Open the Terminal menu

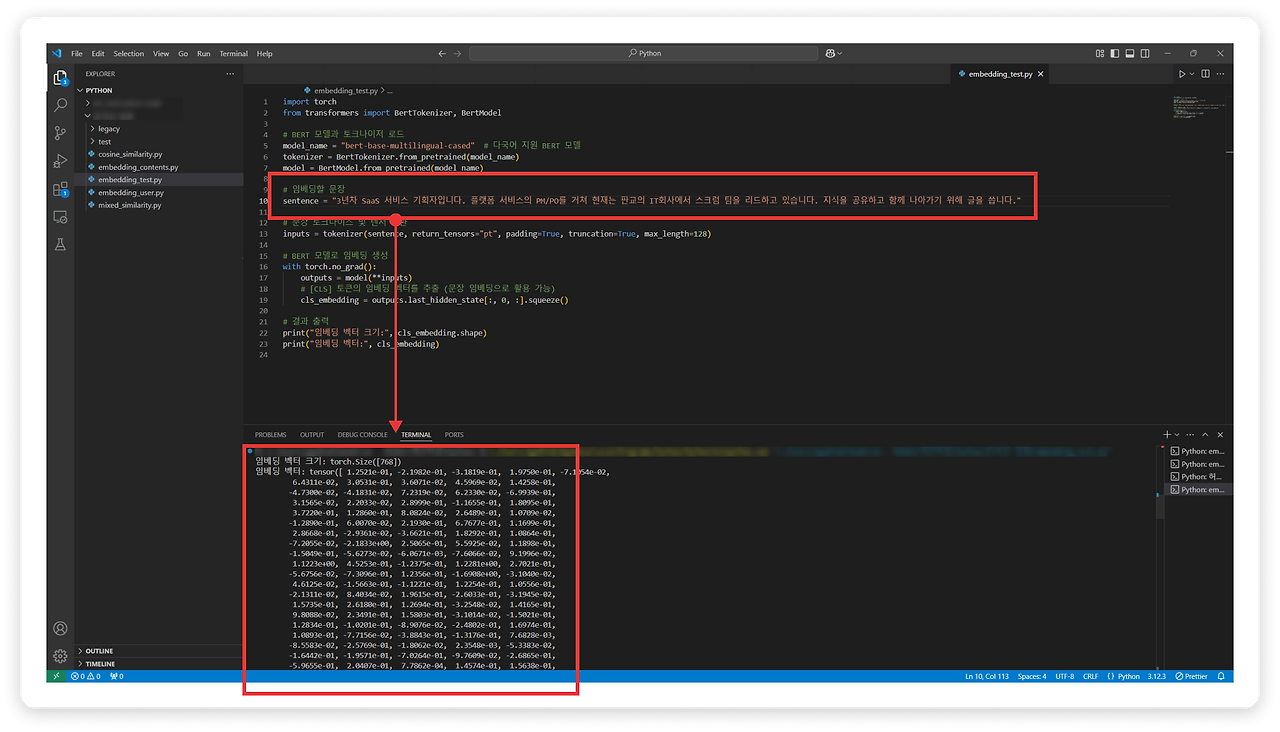pyautogui.click(x=234, y=54)
